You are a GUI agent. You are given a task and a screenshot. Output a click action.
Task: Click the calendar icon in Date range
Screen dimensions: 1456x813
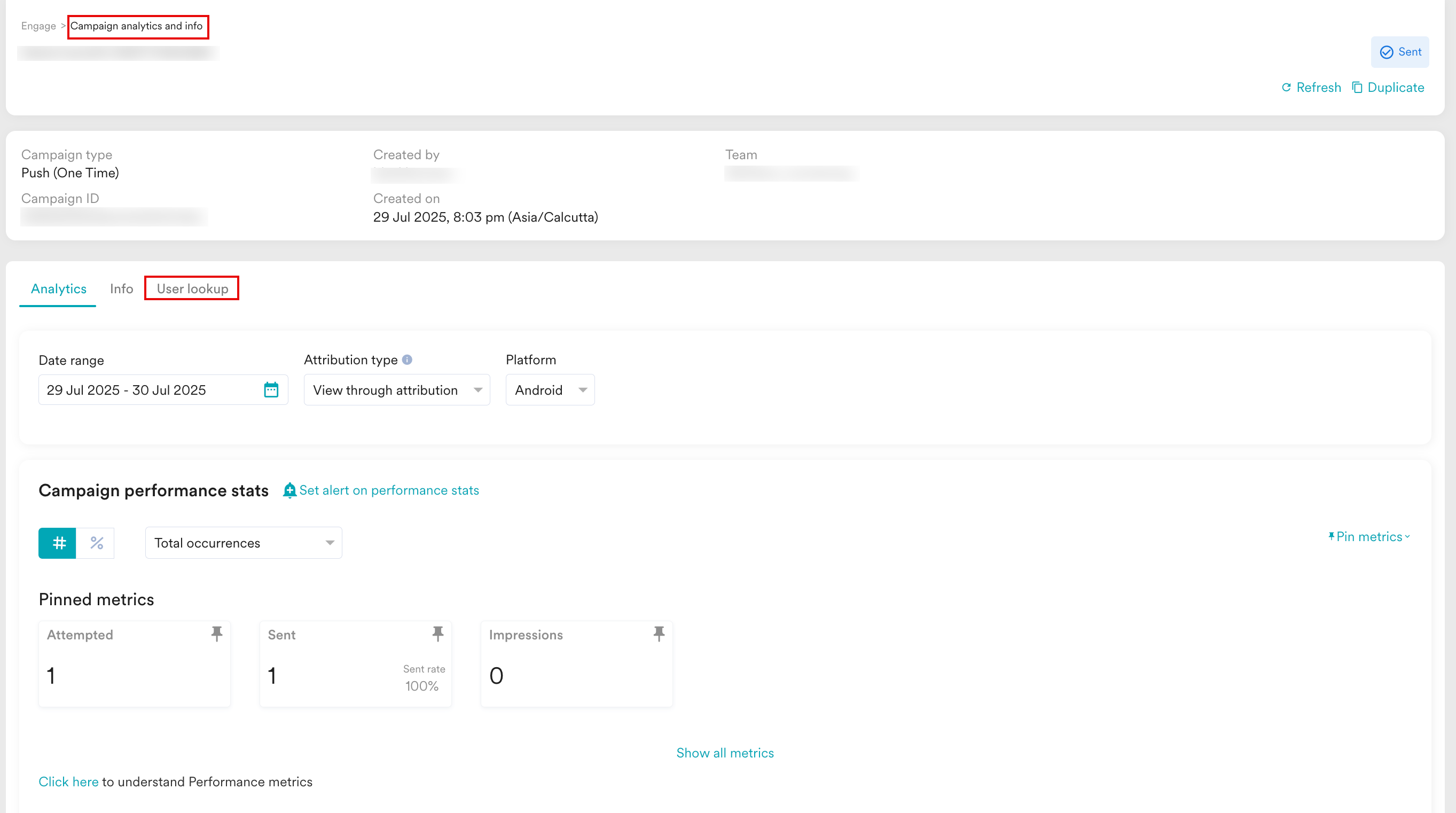click(x=271, y=389)
